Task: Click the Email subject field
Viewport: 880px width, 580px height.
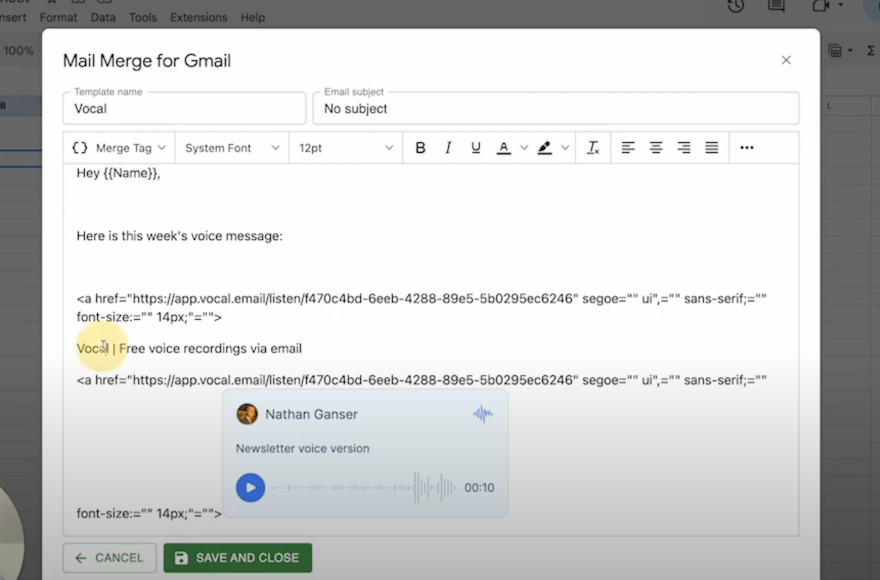Action: pyautogui.click(x=556, y=108)
